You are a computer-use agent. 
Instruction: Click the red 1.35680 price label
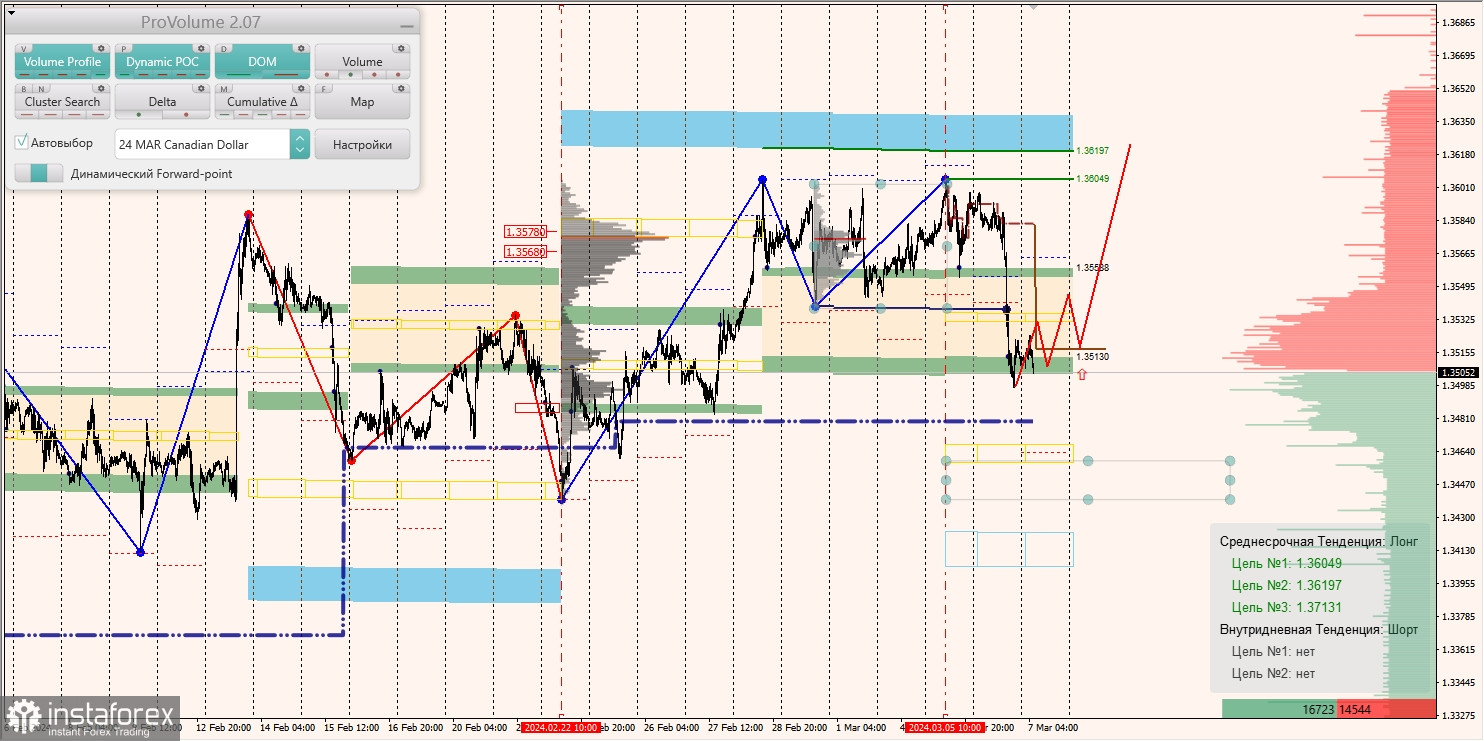click(x=525, y=252)
